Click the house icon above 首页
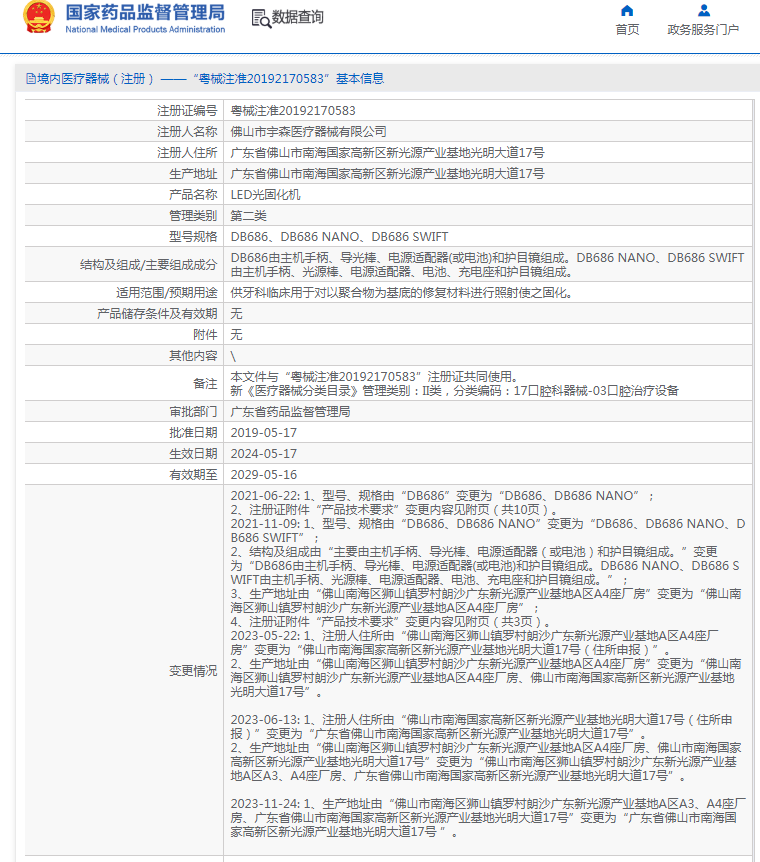This screenshot has height=862, width=760. [x=627, y=10]
